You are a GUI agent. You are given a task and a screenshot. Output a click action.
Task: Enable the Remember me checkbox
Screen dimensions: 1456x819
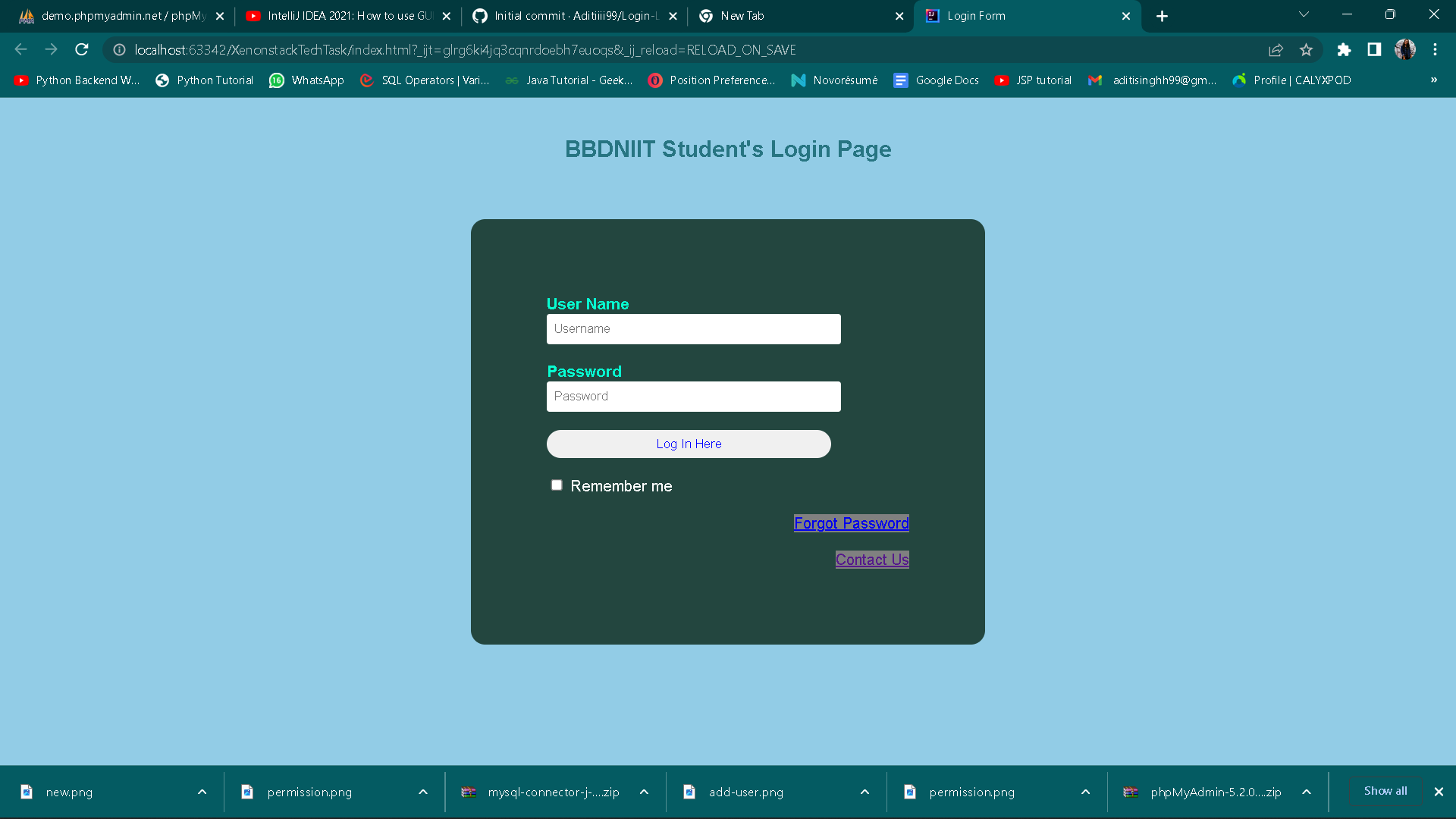coord(557,485)
